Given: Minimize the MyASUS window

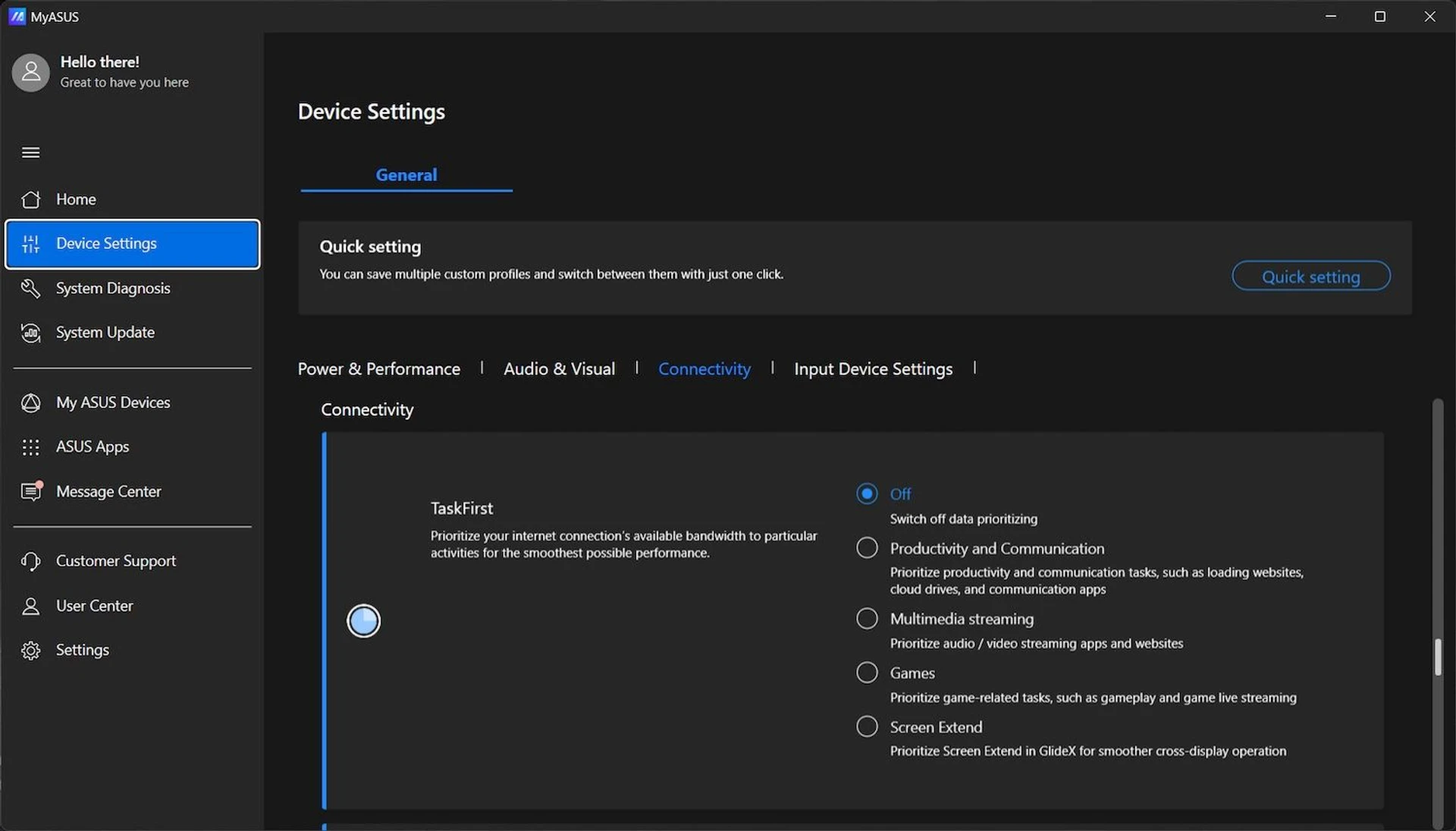Looking at the screenshot, I should (x=1331, y=16).
